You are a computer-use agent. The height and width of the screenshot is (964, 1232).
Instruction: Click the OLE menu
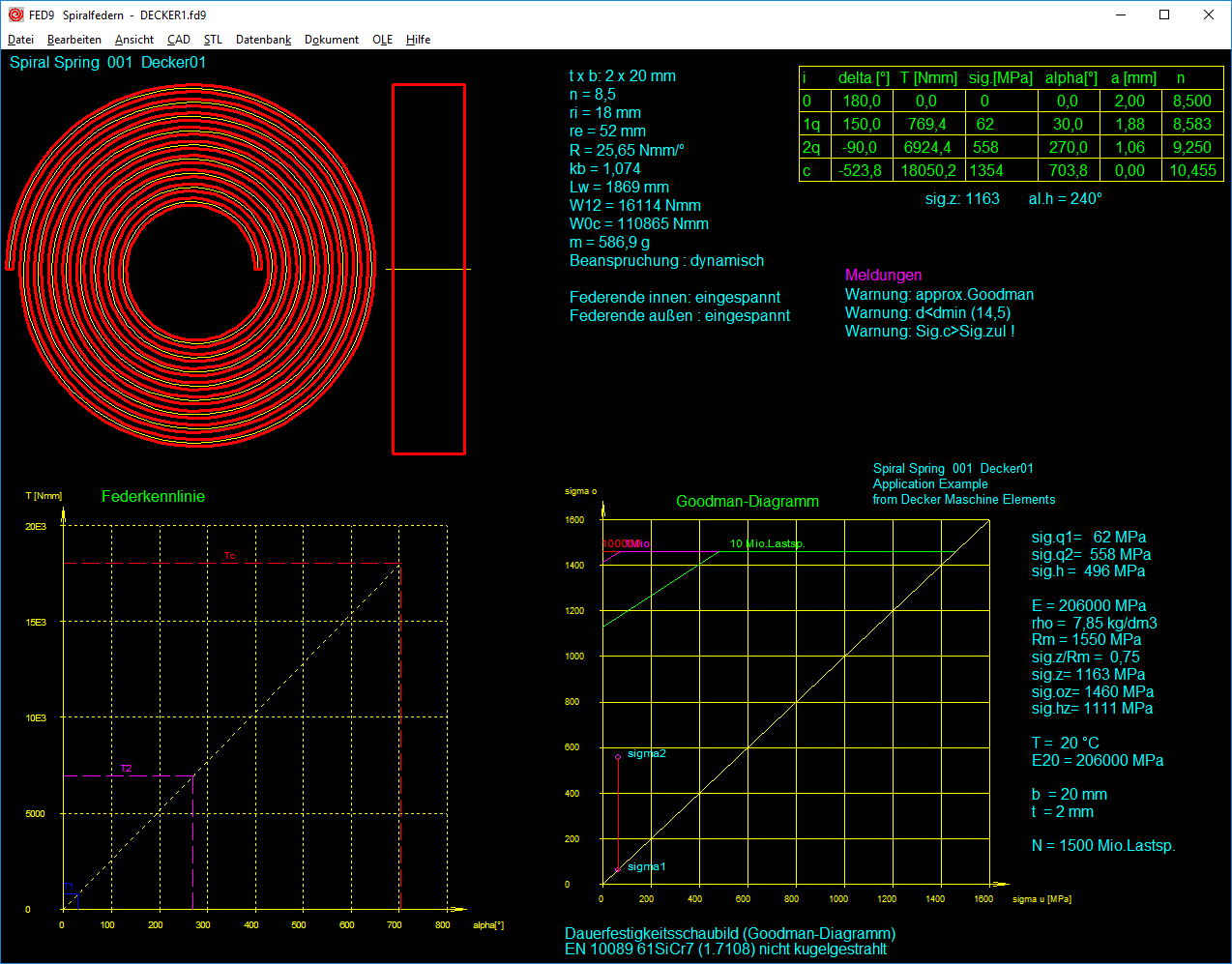(382, 40)
